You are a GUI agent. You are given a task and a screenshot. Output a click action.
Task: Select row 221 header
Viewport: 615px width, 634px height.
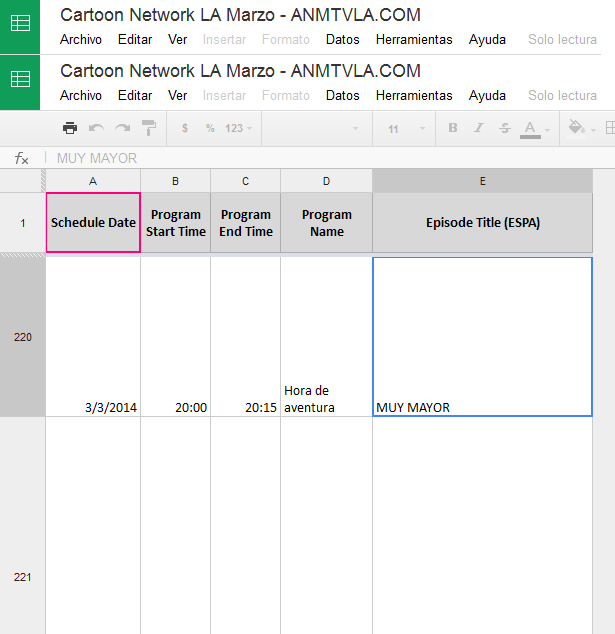pos(23,526)
